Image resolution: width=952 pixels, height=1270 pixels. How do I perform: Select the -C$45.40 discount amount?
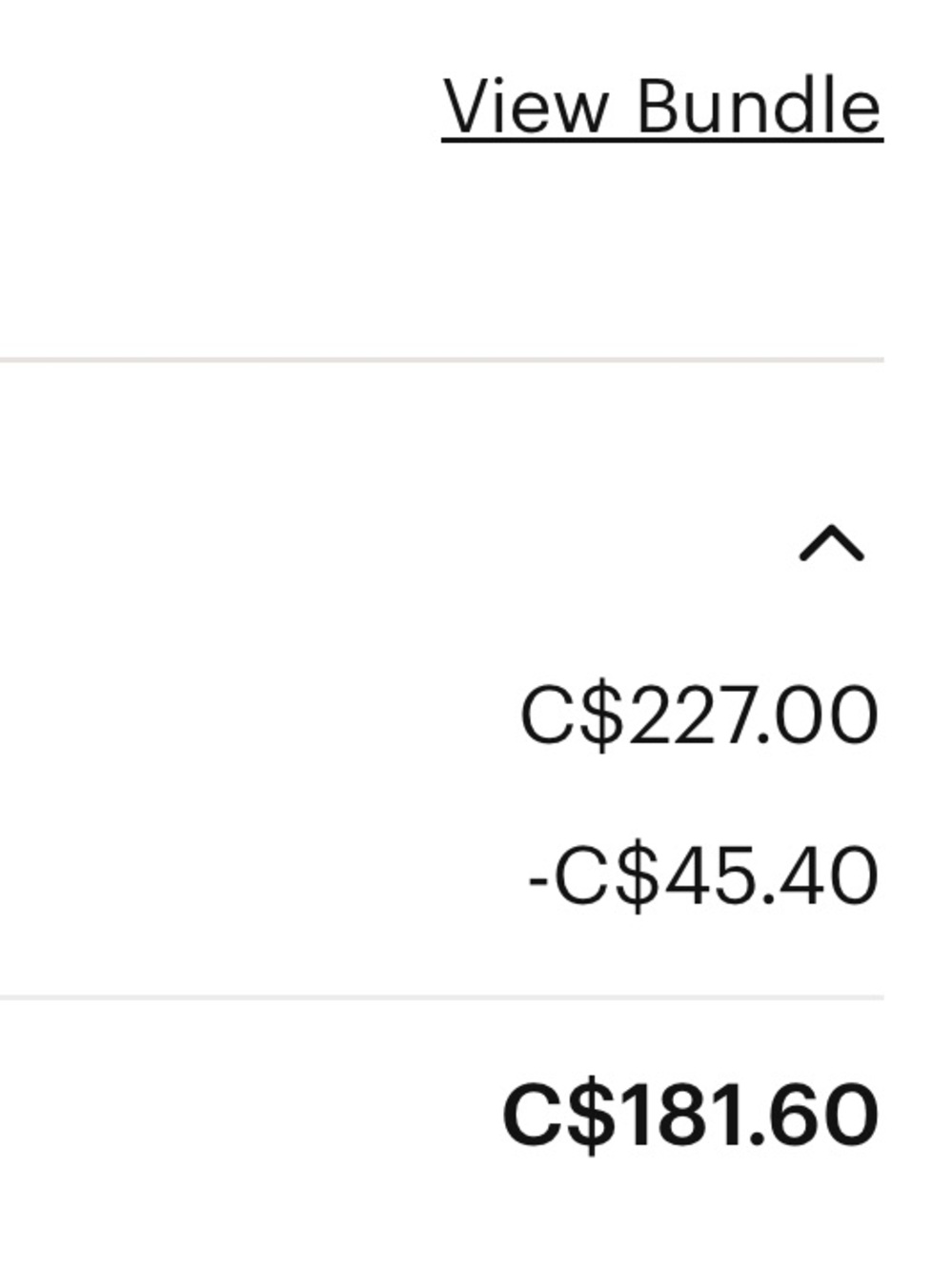click(x=702, y=877)
